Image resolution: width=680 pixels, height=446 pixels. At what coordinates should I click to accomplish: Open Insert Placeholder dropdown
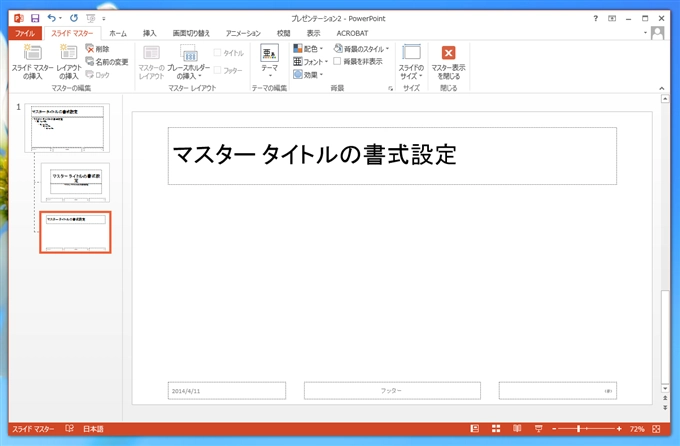pyautogui.click(x=189, y=62)
